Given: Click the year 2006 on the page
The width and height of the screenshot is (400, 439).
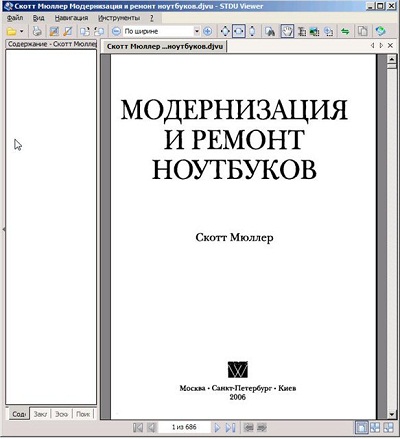Looking at the screenshot, I should point(237,397).
